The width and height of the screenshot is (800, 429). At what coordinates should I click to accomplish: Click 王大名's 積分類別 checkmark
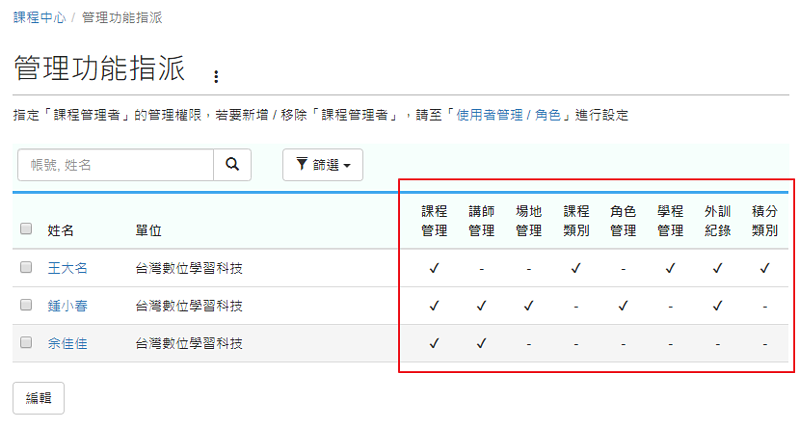point(764,268)
